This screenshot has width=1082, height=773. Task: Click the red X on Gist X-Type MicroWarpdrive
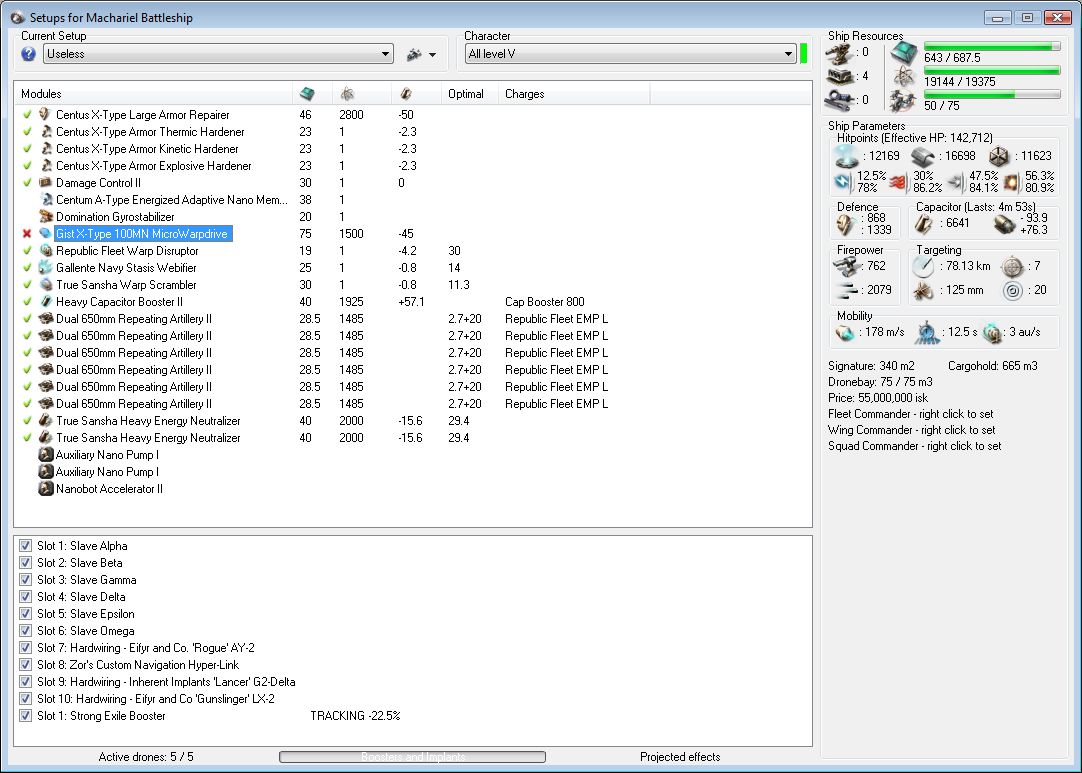click(27, 234)
